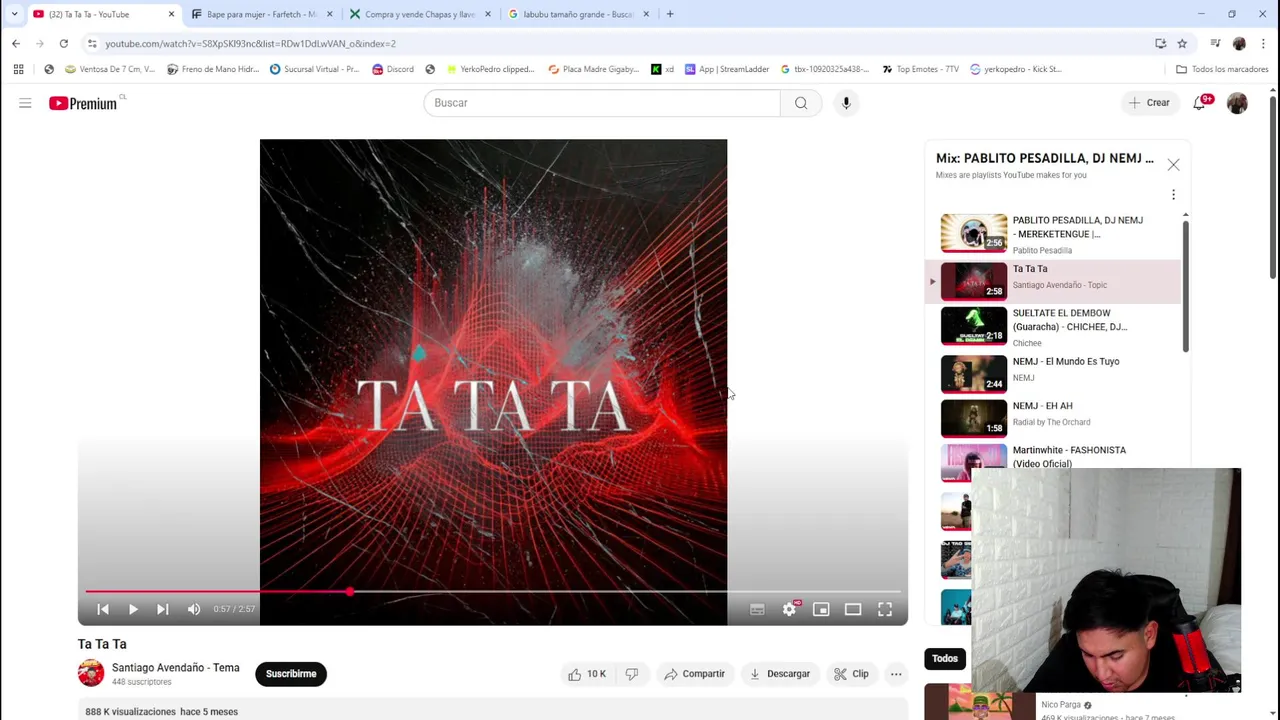Share the video via Compartir
The height and width of the screenshot is (720, 1280).
point(694,674)
